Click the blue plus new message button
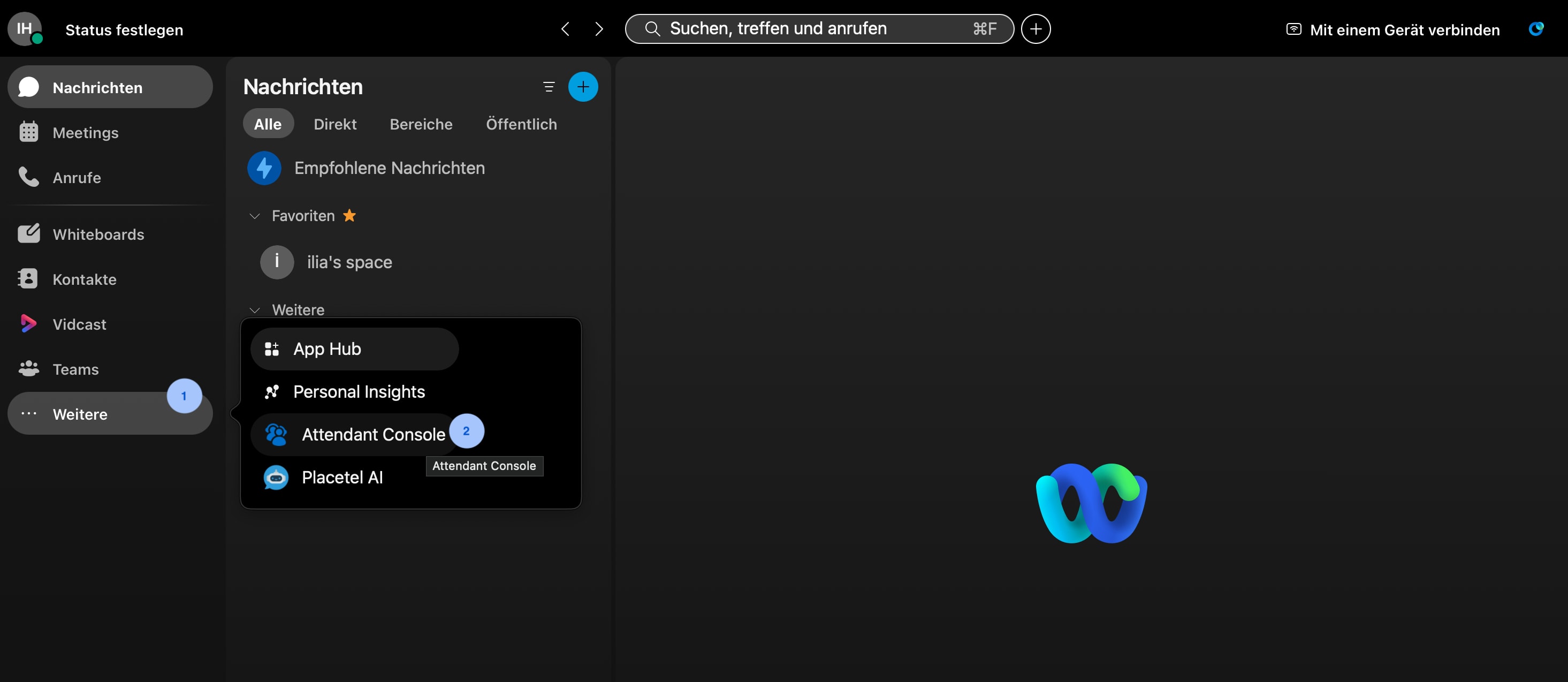 pyautogui.click(x=583, y=87)
